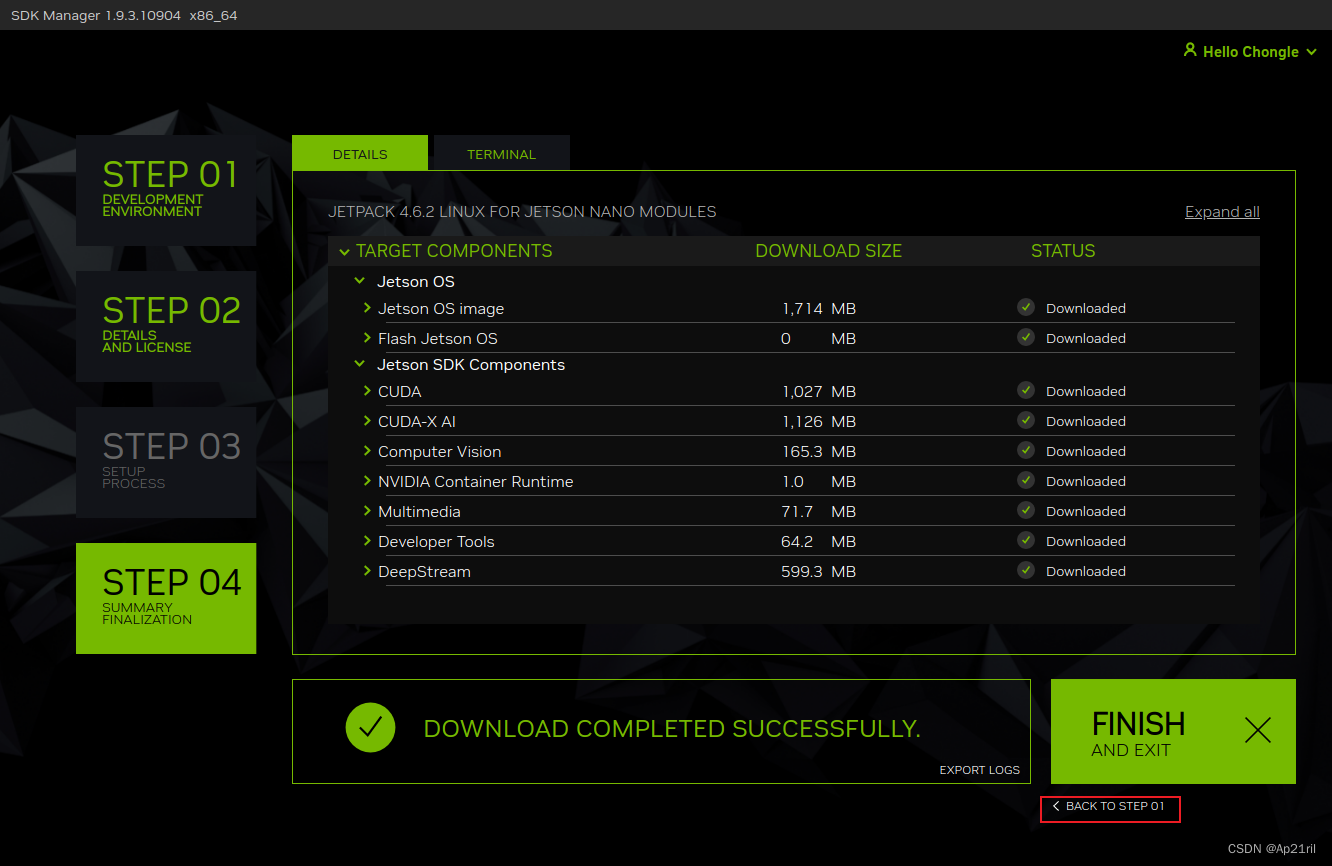The height and width of the screenshot is (866, 1332).
Task: Click the X icon on Finish button
Action: [x=1257, y=731]
